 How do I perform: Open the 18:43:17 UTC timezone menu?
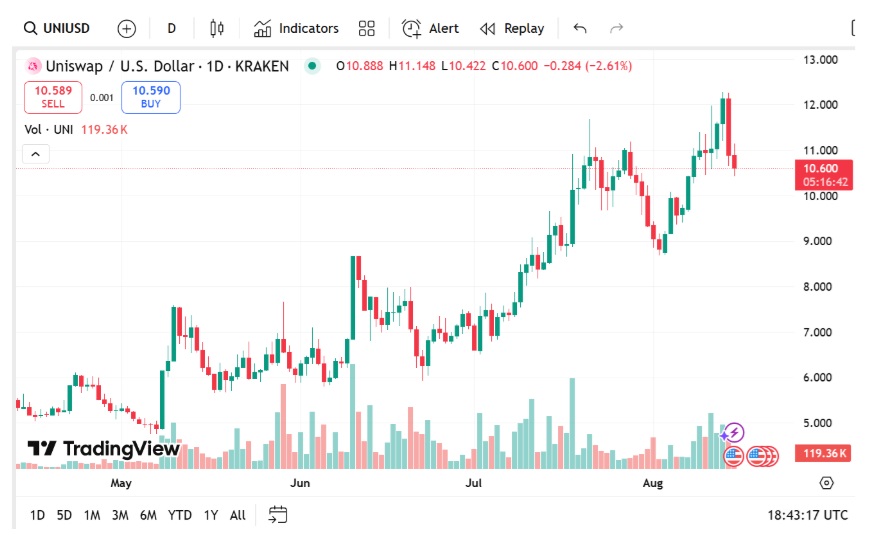coord(807,515)
